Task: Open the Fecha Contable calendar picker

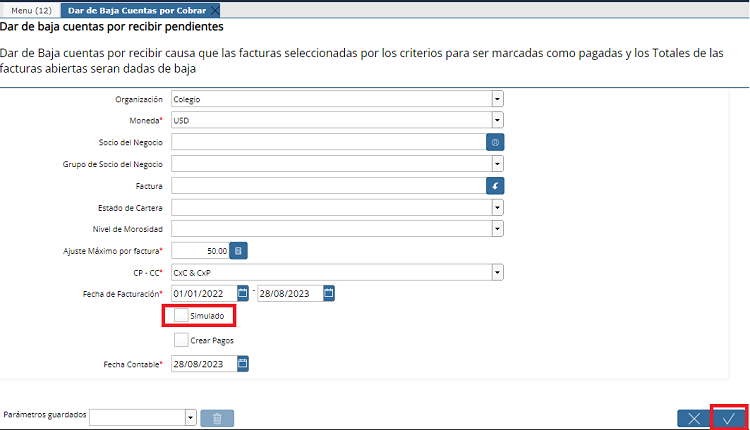Action: [x=243, y=364]
